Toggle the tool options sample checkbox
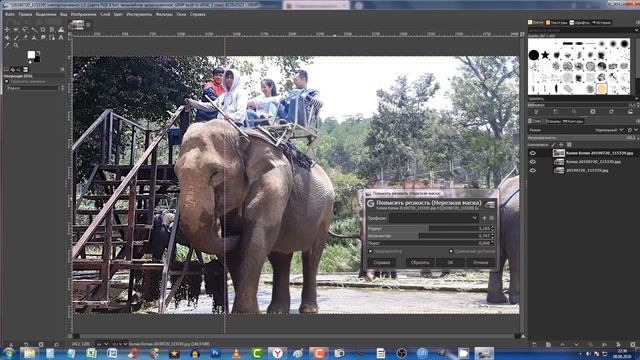This screenshot has height=360, width=640. pyautogui.click(x=7, y=81)
